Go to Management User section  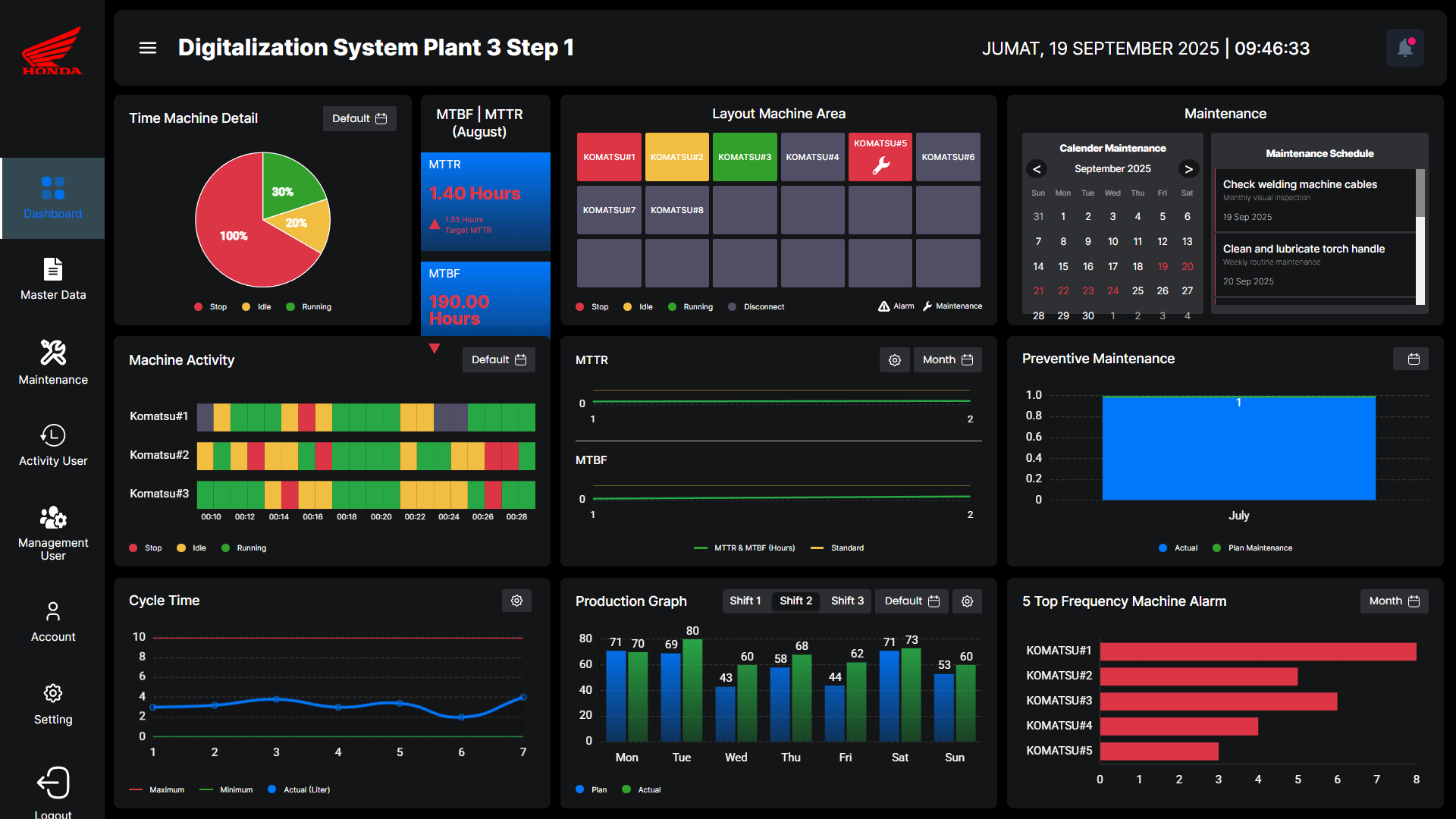(x=52, y=531)
